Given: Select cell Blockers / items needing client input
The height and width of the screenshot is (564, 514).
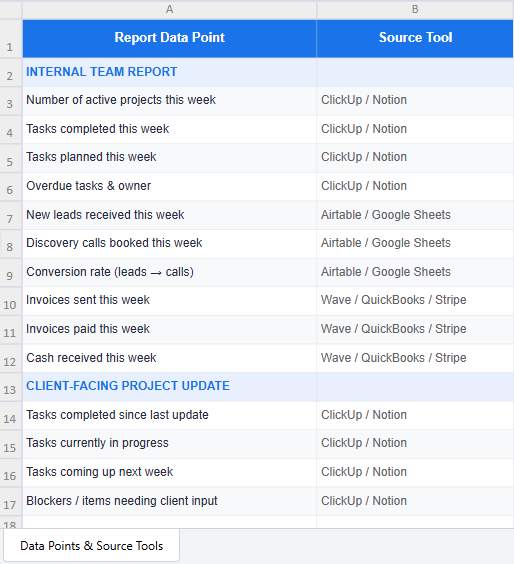Looking at the screenshot, I should click(169, 501).
